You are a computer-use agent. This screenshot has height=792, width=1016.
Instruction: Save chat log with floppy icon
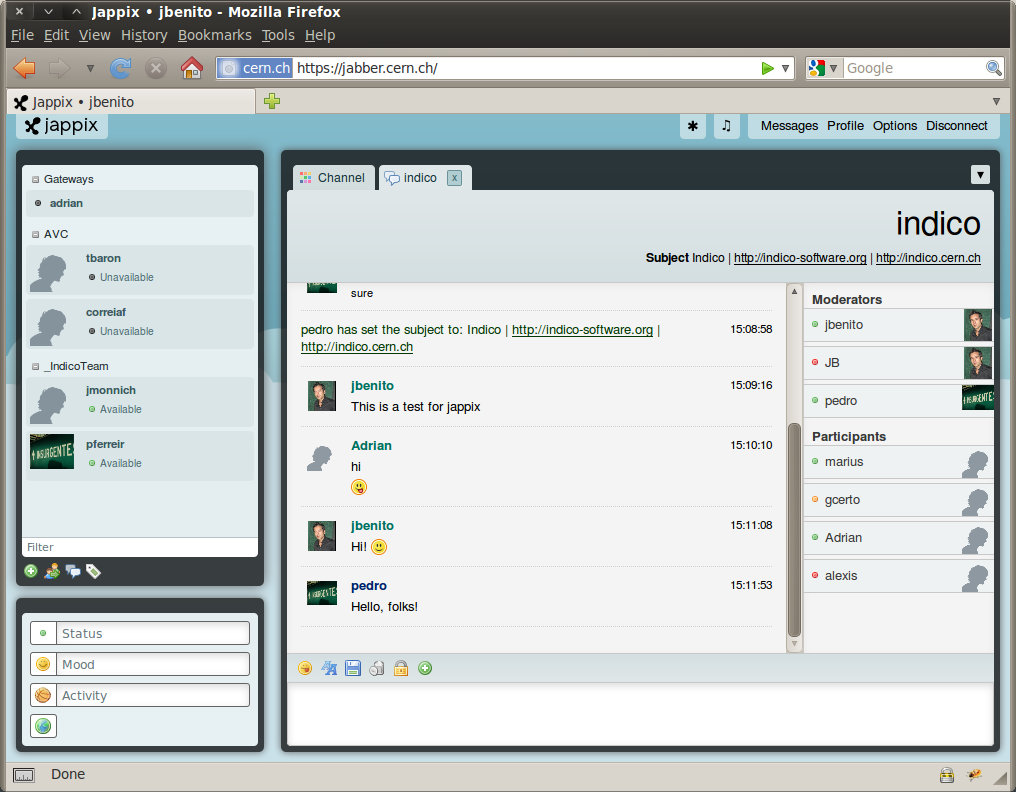click(353, 668)
